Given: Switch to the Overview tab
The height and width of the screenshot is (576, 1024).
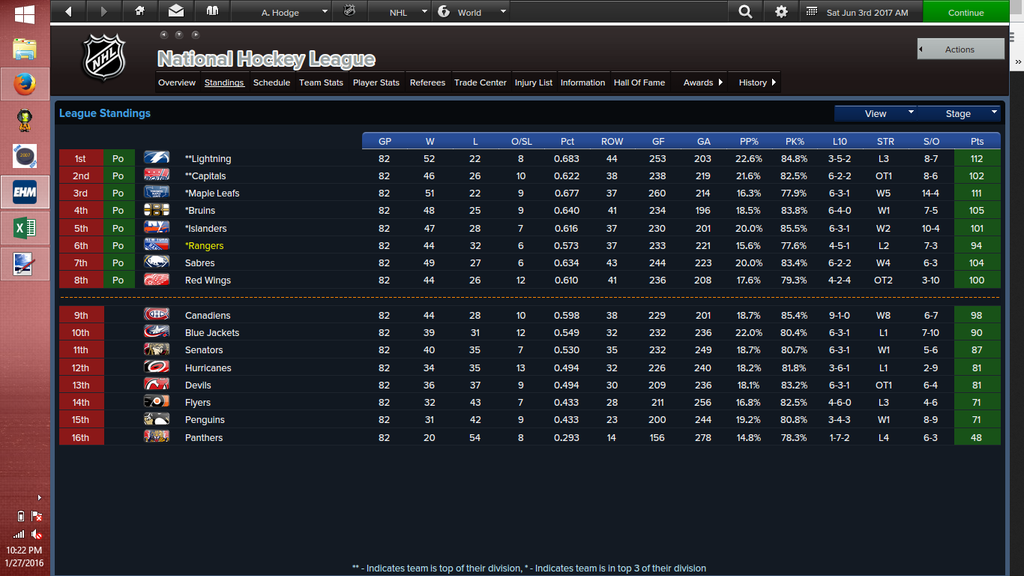Looking at the screenshot, I should (176, 82).
